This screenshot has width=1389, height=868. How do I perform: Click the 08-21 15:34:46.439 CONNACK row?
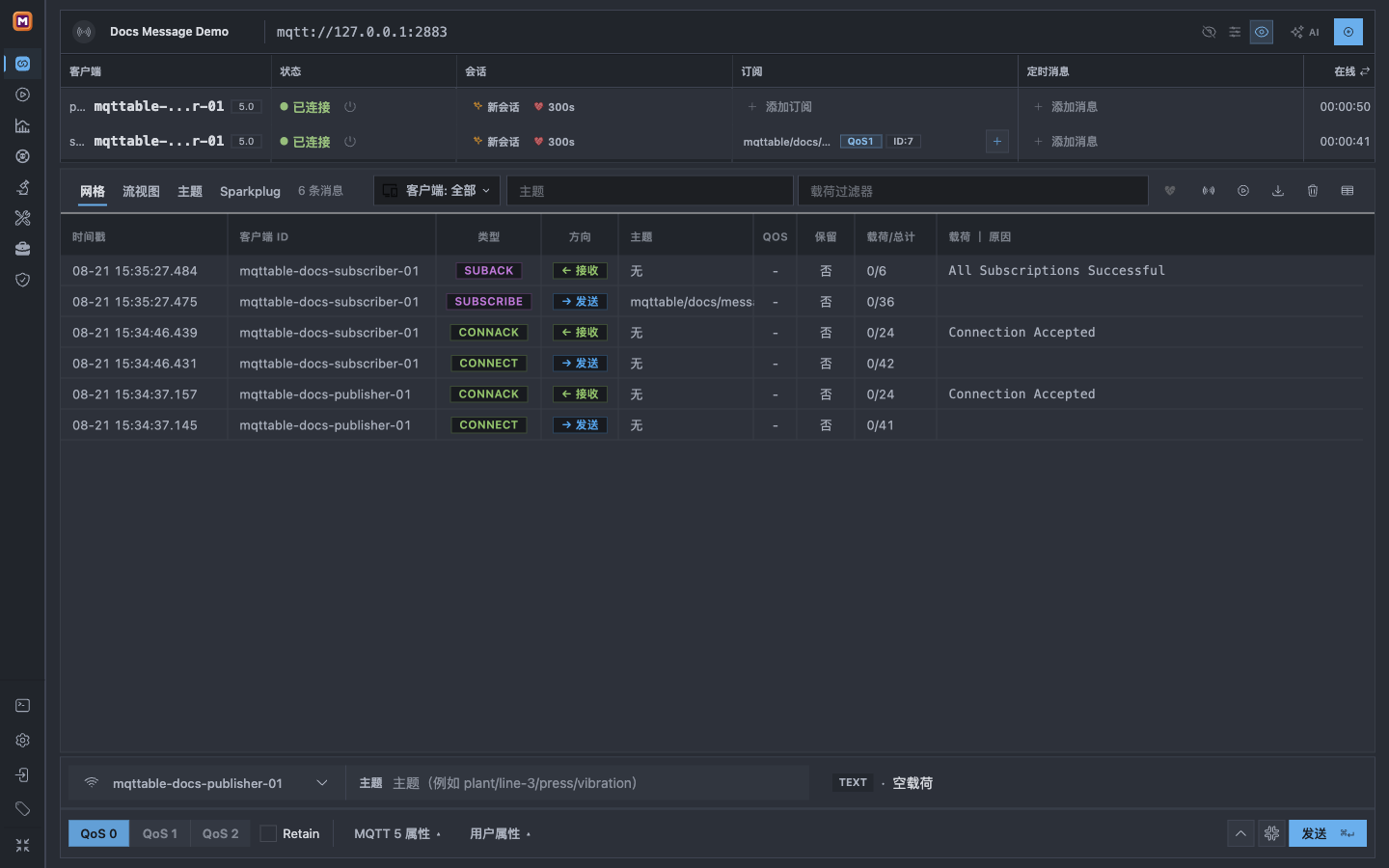(x=713, y=333)
